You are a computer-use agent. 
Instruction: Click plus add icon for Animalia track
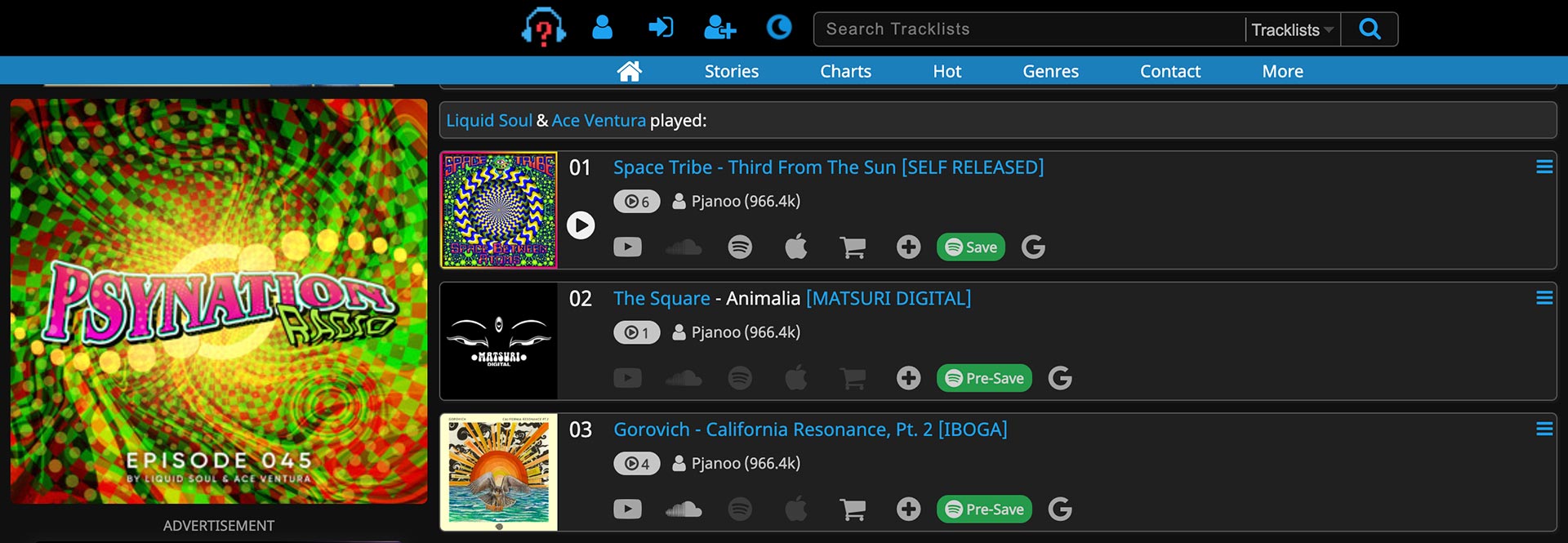coord(908,377)
